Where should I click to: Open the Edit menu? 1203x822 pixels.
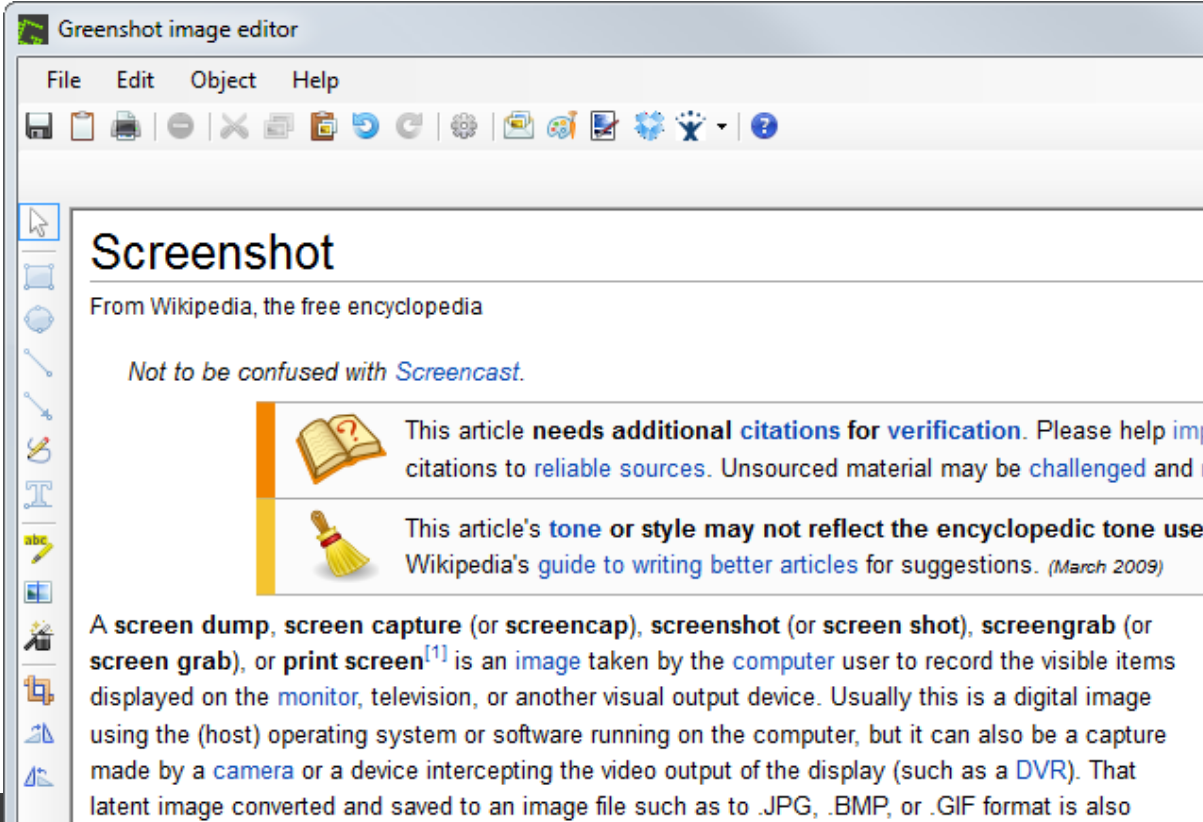135,80
